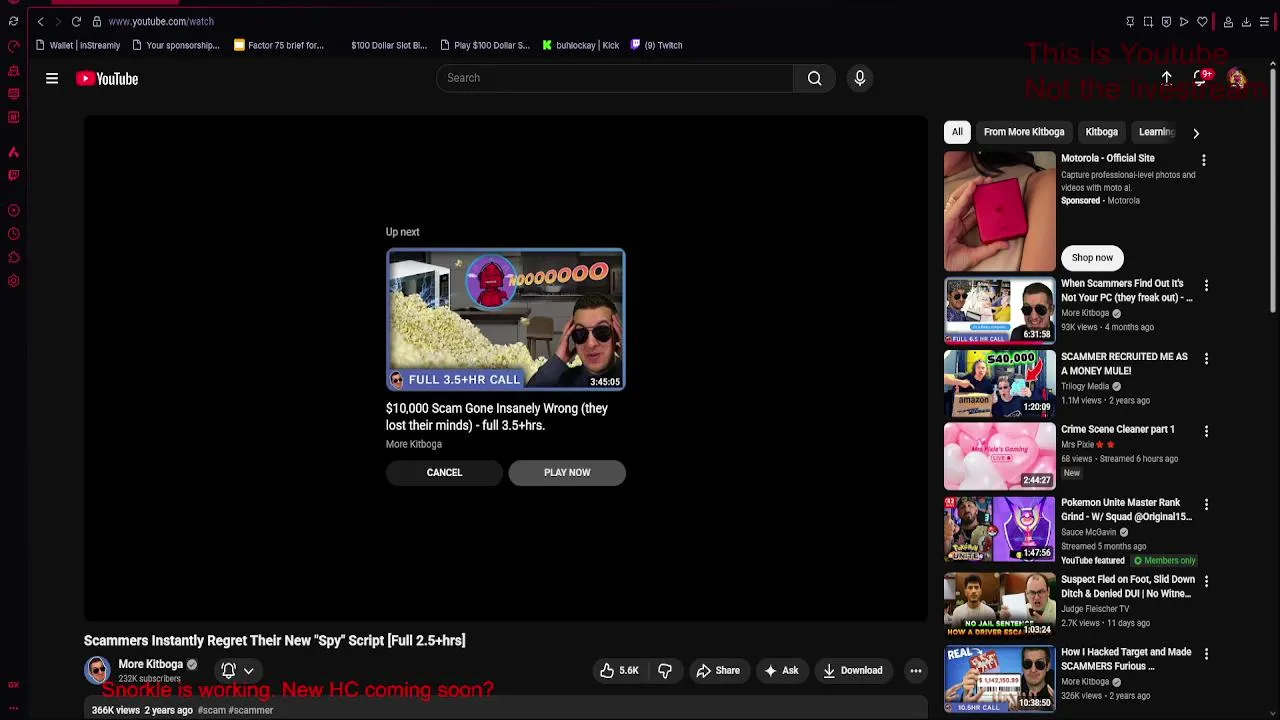Open browser profile icon in toolbar

(1228, 21)
